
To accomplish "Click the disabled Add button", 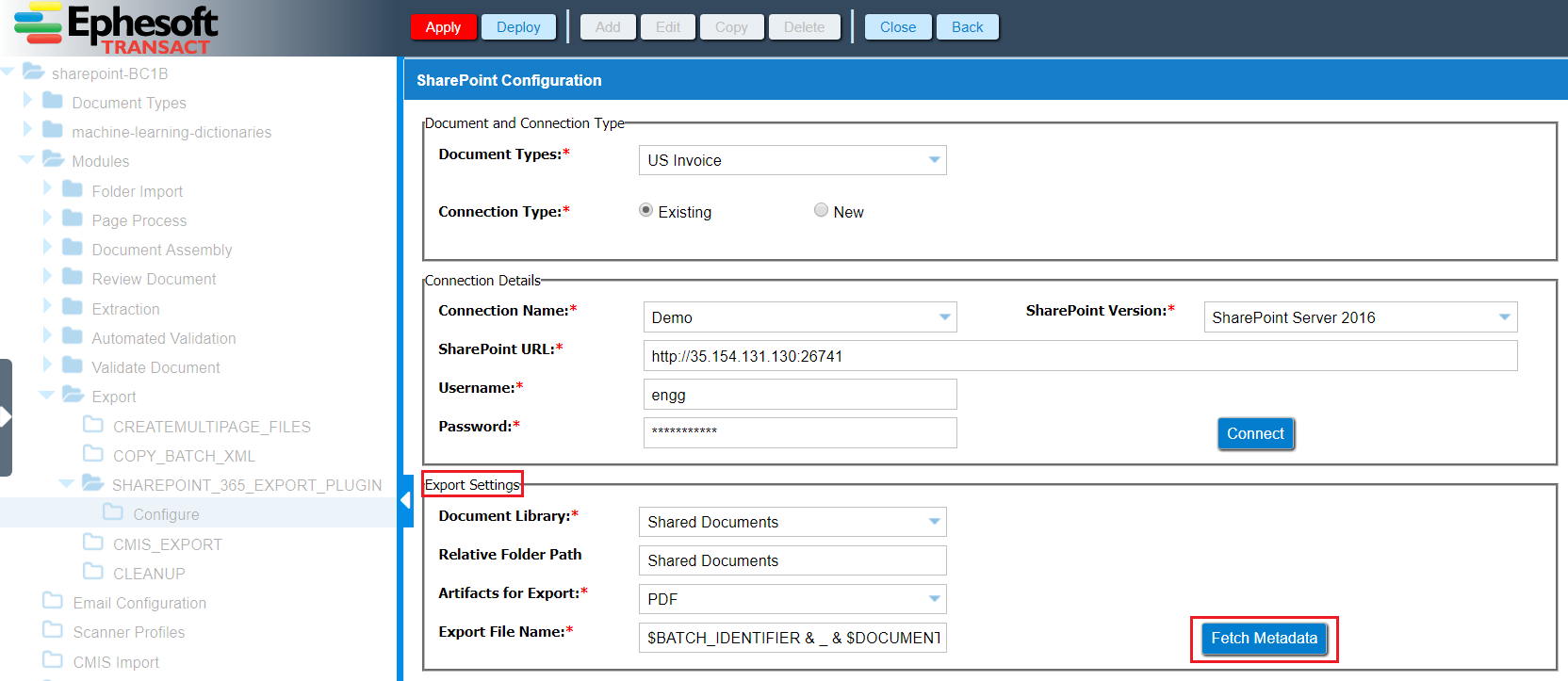I will (608, 27).
